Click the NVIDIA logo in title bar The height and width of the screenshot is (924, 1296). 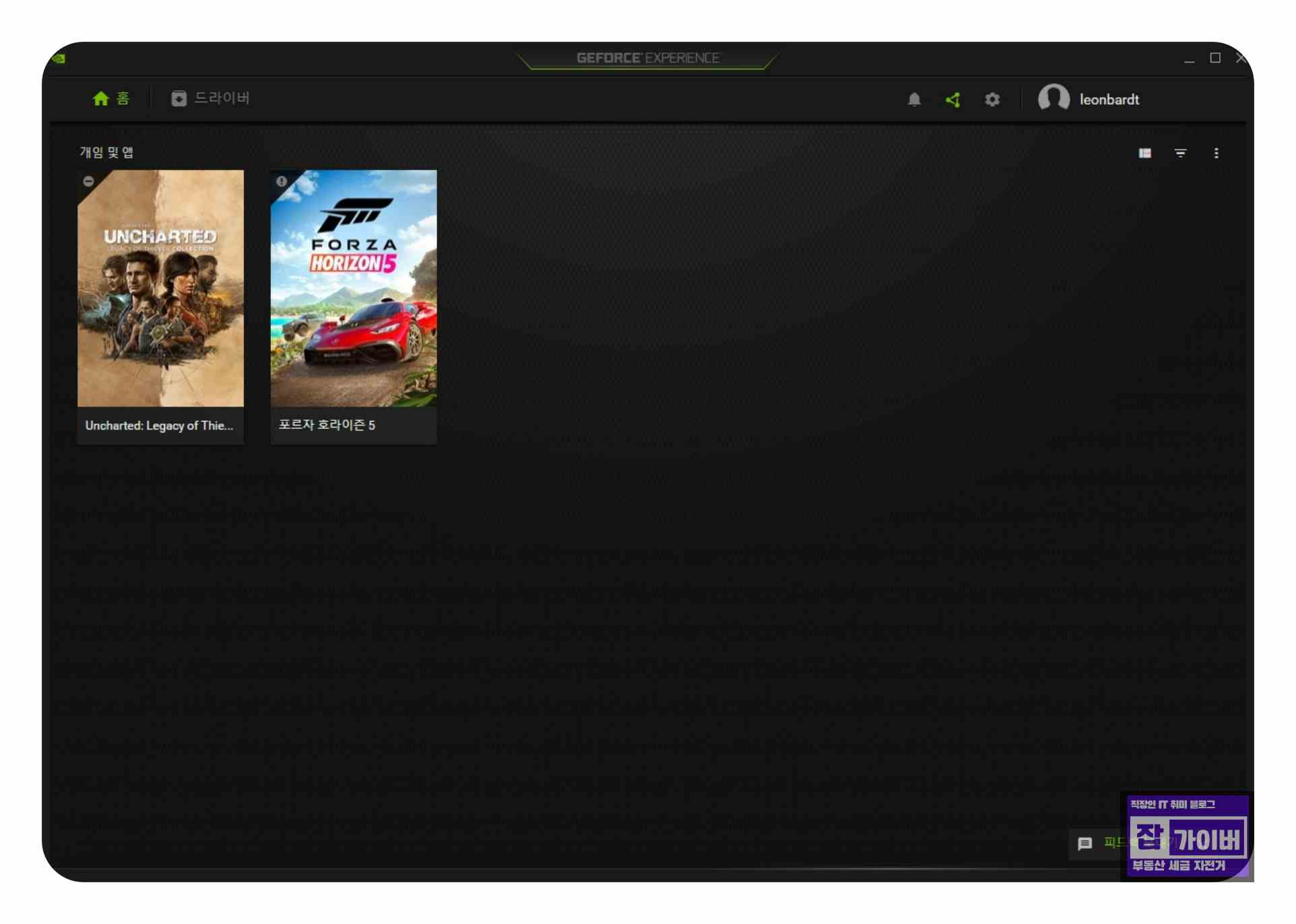click(59, 58)
